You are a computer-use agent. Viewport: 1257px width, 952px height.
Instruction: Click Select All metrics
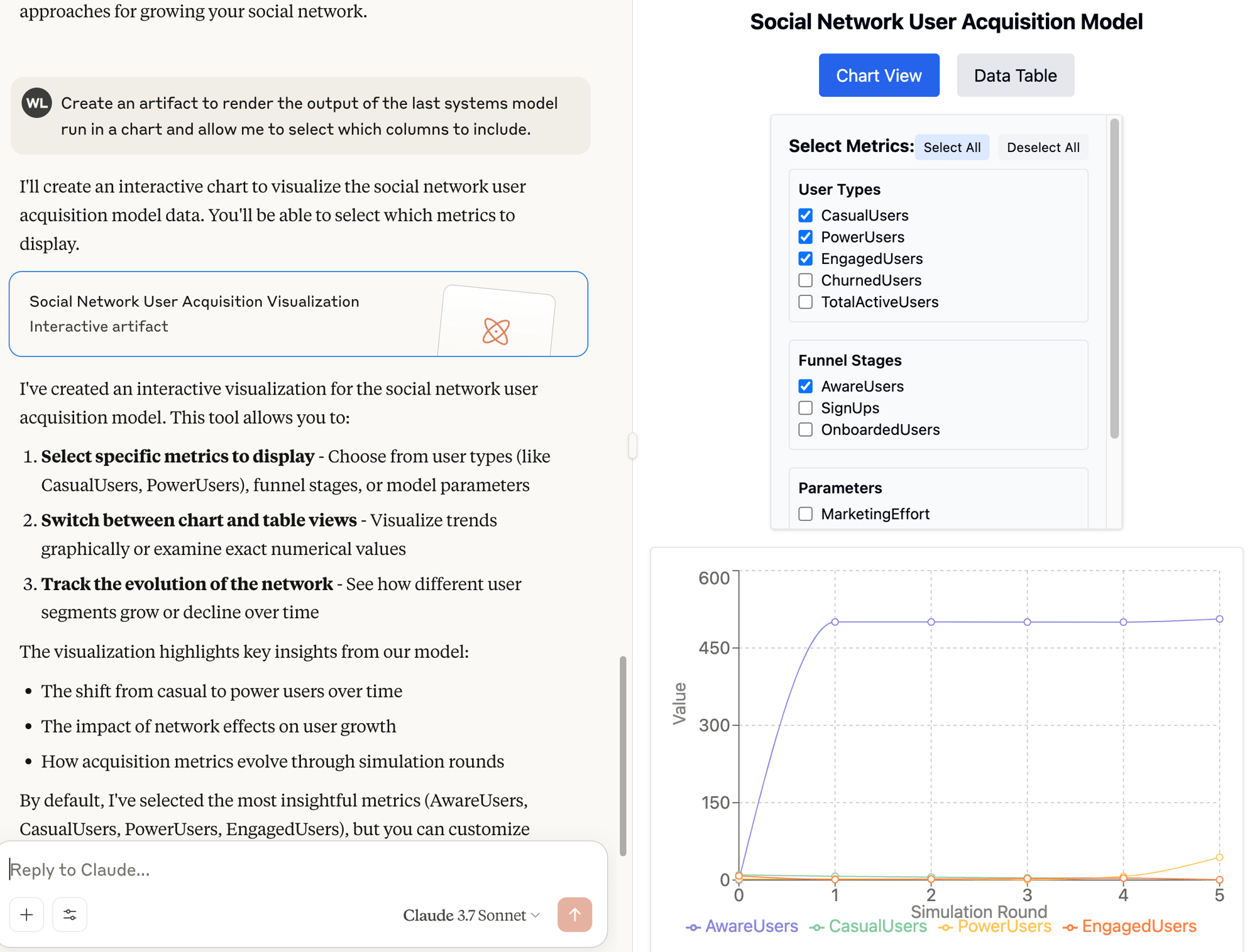pos(952,147)
